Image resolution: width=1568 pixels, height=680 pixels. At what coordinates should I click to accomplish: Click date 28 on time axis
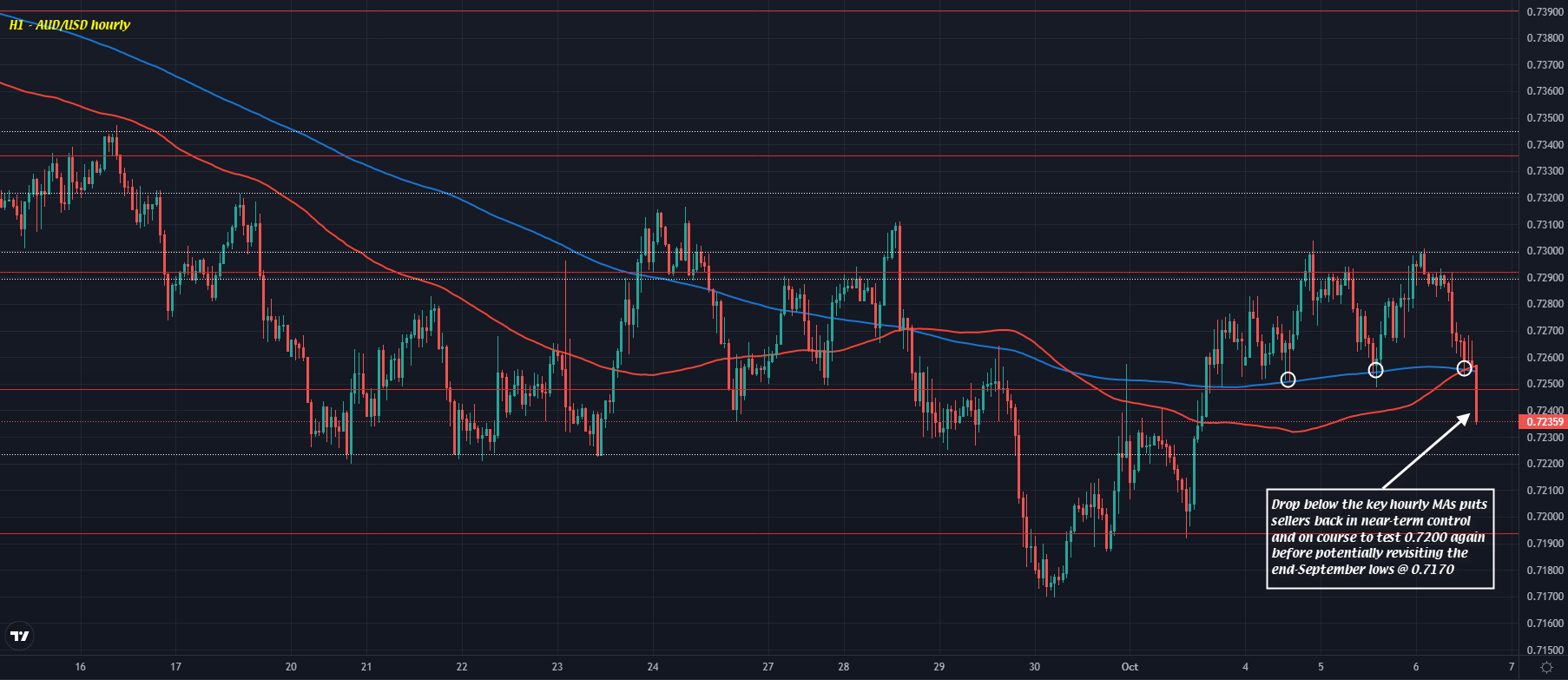pos(844,667)
